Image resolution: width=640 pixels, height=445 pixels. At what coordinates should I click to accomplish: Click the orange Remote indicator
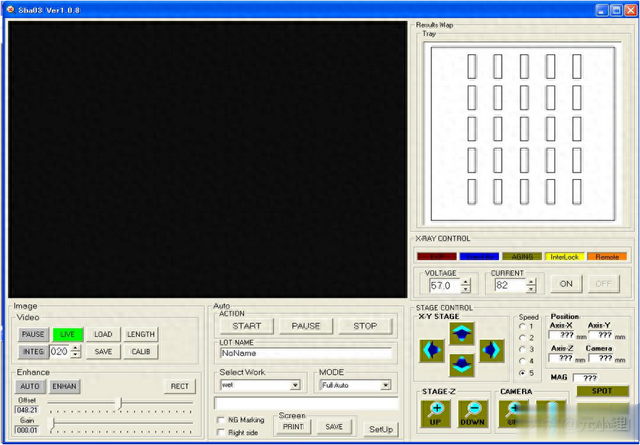[607, 257]
